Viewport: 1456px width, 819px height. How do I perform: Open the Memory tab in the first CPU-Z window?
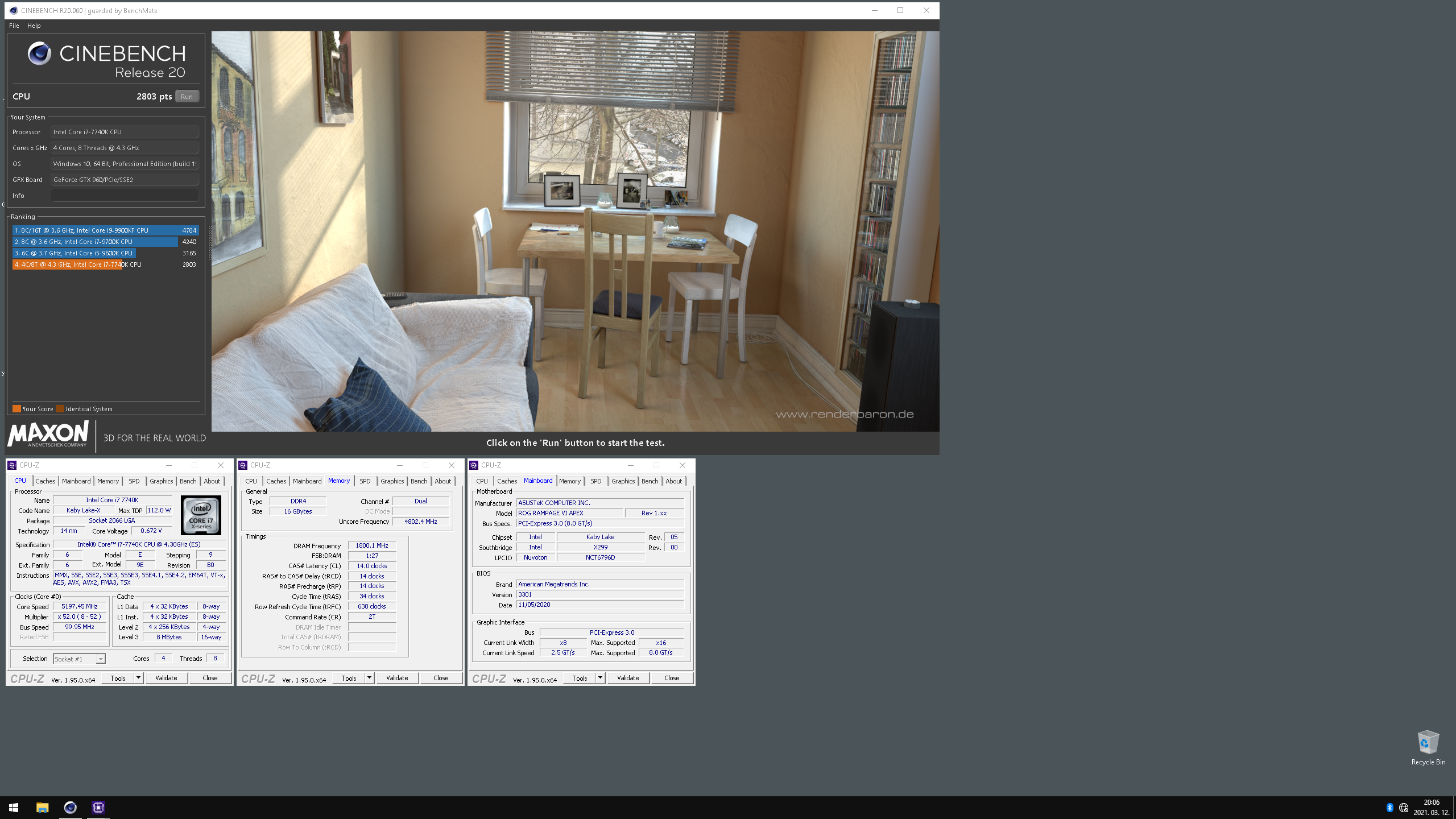[108, 481]
